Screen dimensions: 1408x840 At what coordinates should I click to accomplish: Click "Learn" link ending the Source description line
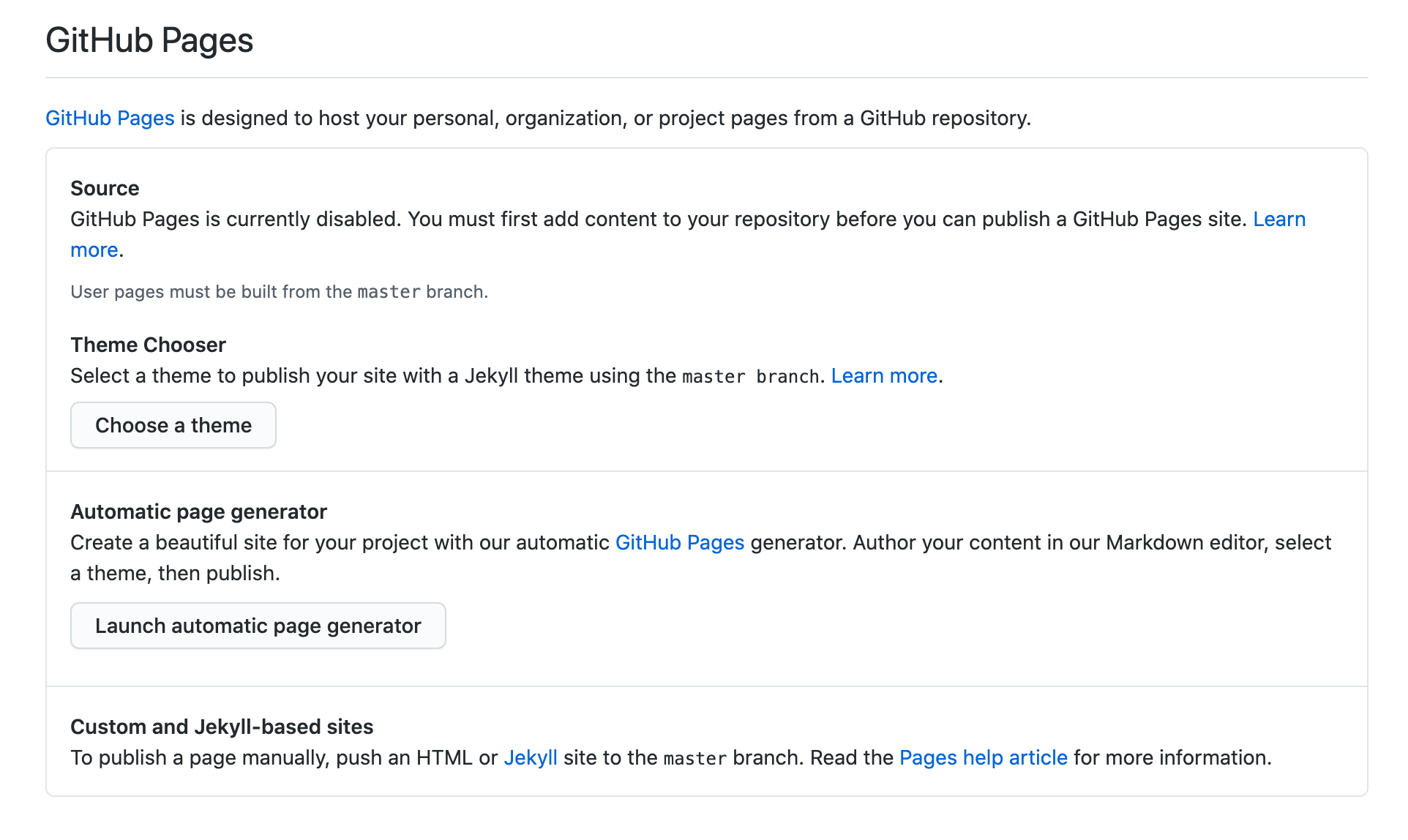pyautogui.click(x=1279, y=219)
